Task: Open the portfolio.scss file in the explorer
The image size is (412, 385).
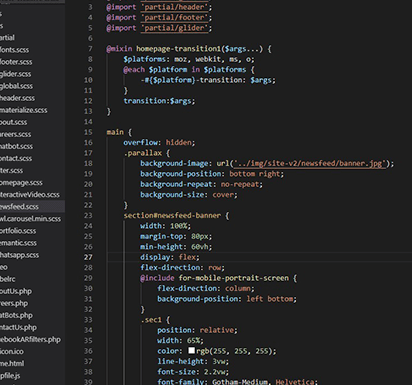Action: (18, 231)
